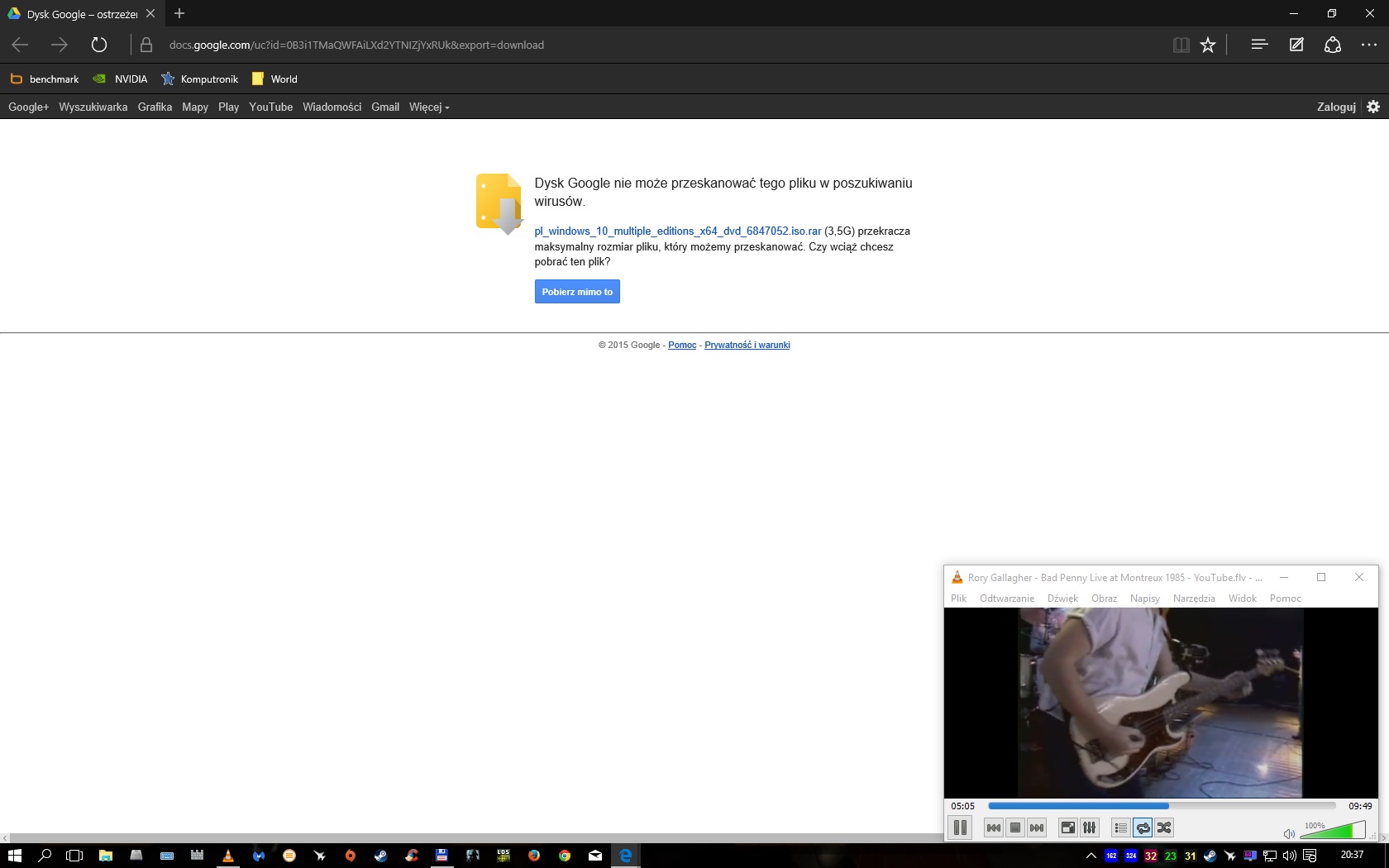Open the Windows Start menu
Image resolution: width=1389 pixels, height=868 pixels.
14,856
